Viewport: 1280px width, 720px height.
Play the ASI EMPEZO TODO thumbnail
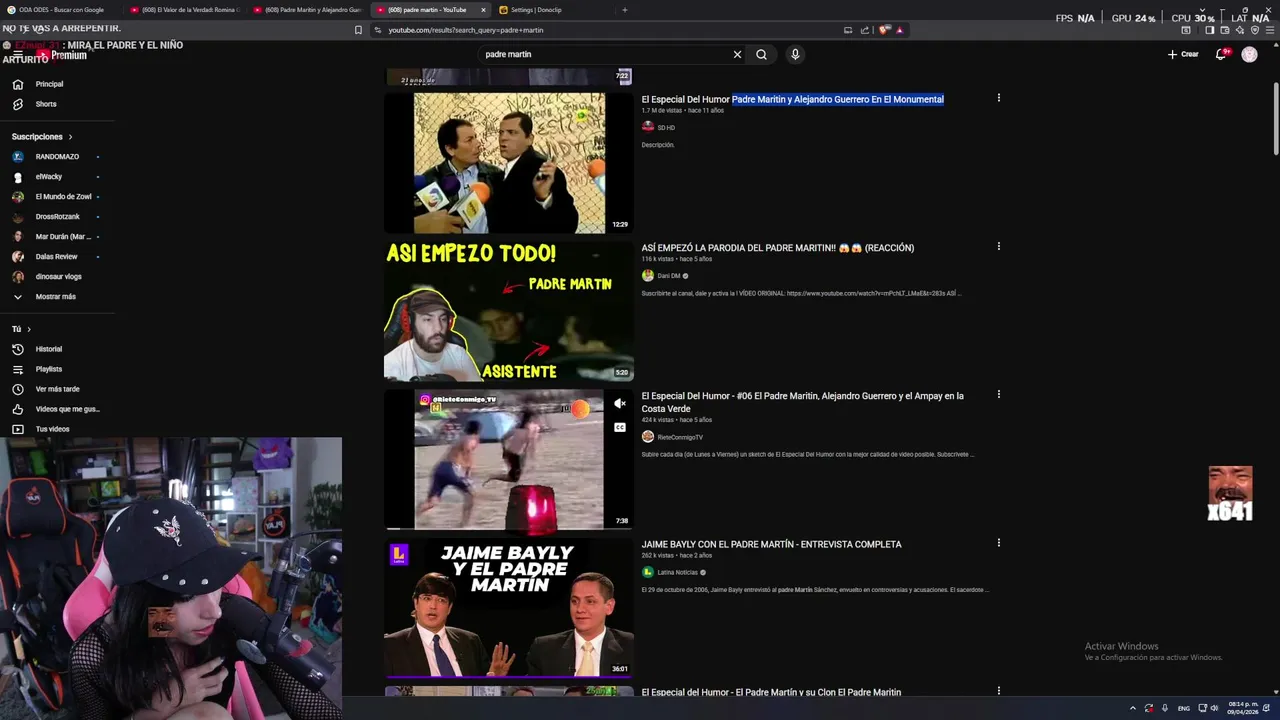pos(509,311)
